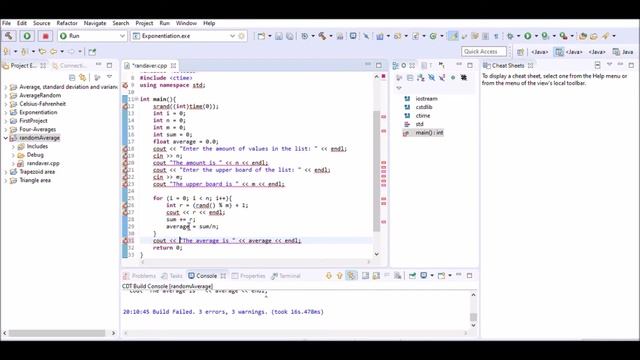Click the Debug bug icon in main toolbar

pyautogui.click(x=510, y=36)
